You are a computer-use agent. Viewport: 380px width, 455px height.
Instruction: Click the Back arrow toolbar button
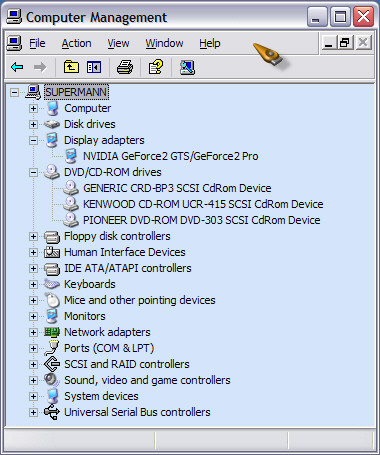[x=17, y=67]
